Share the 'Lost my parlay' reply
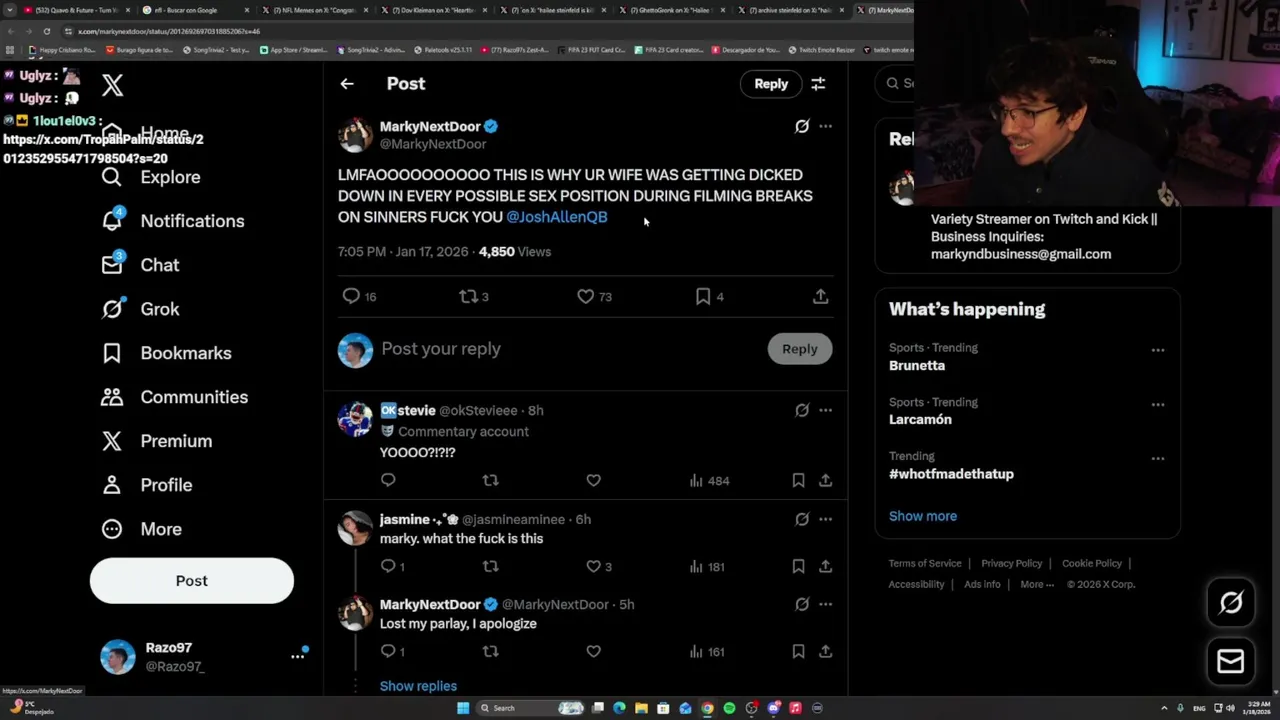1280x720 pixels. 825,651
